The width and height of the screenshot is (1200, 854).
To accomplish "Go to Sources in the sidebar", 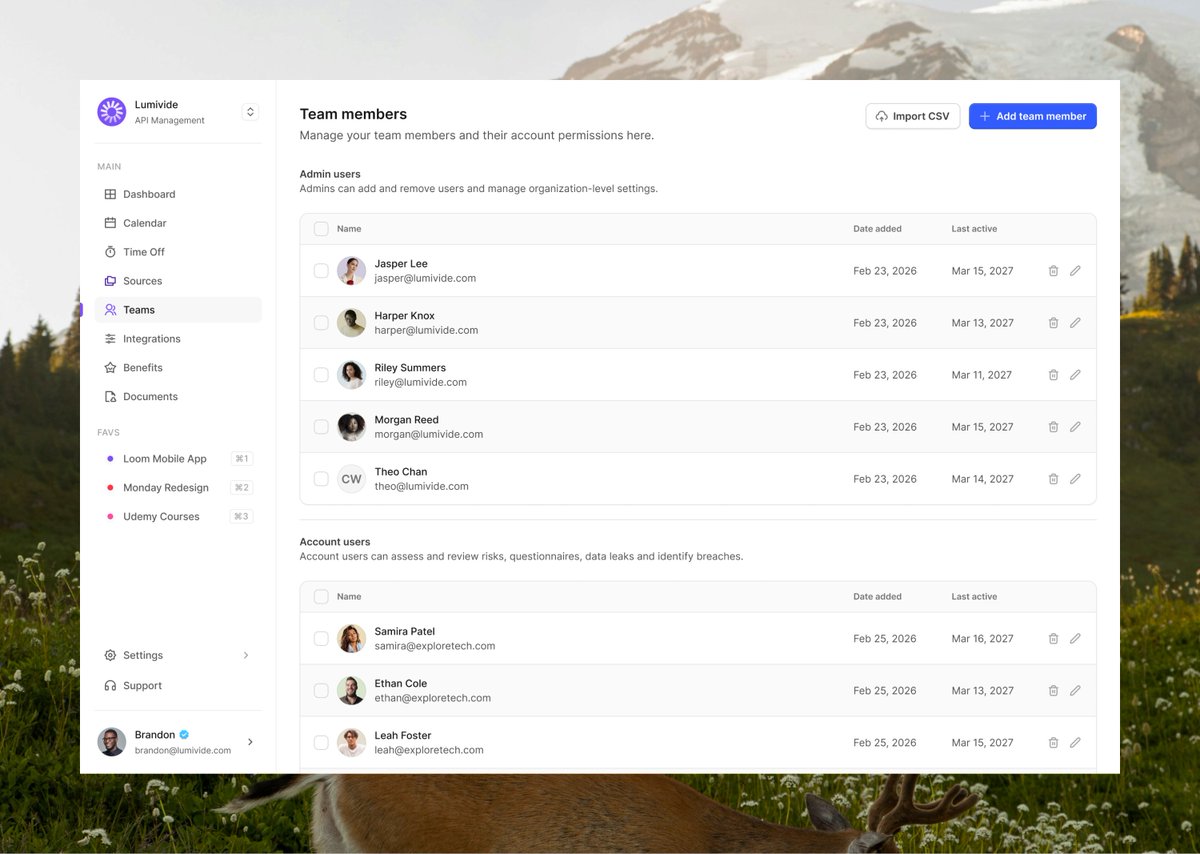I will click(x=178, y=281).
